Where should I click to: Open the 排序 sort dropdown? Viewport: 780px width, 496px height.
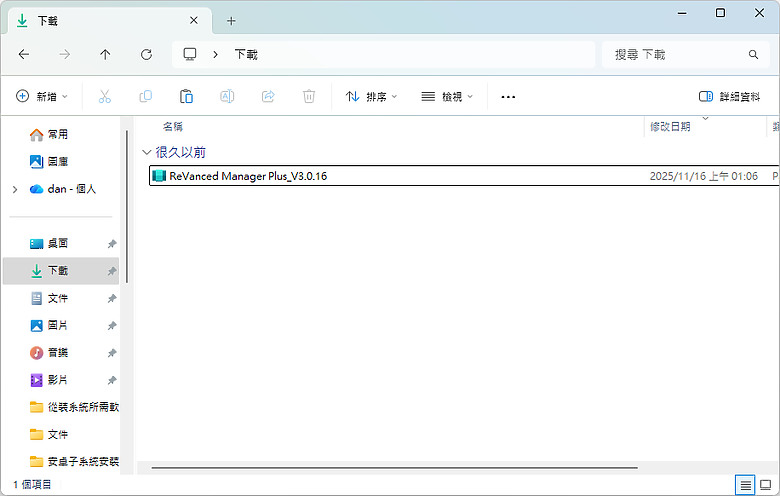coord(372,97)
